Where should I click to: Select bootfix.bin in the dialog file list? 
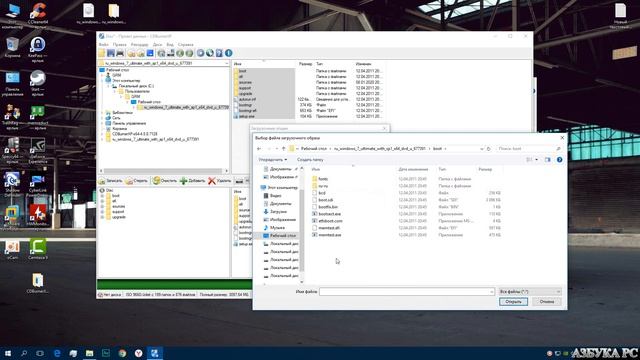click(x=328, y=207)
